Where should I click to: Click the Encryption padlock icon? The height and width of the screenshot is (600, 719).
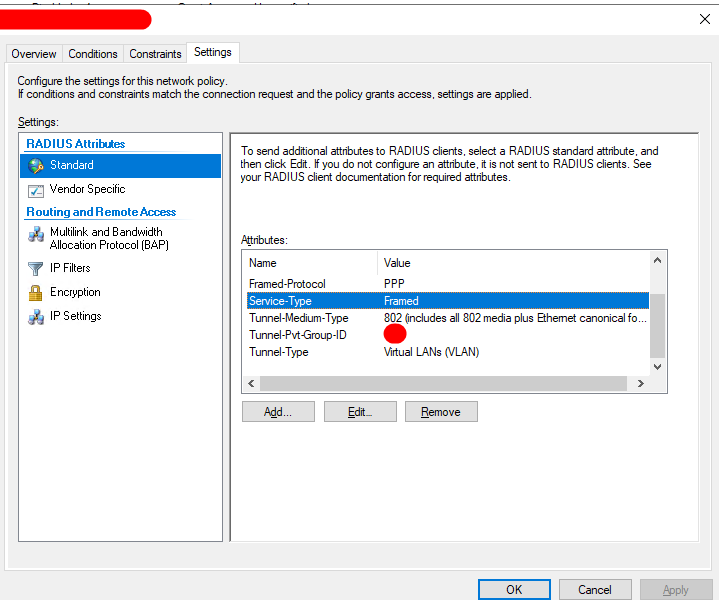35,293
